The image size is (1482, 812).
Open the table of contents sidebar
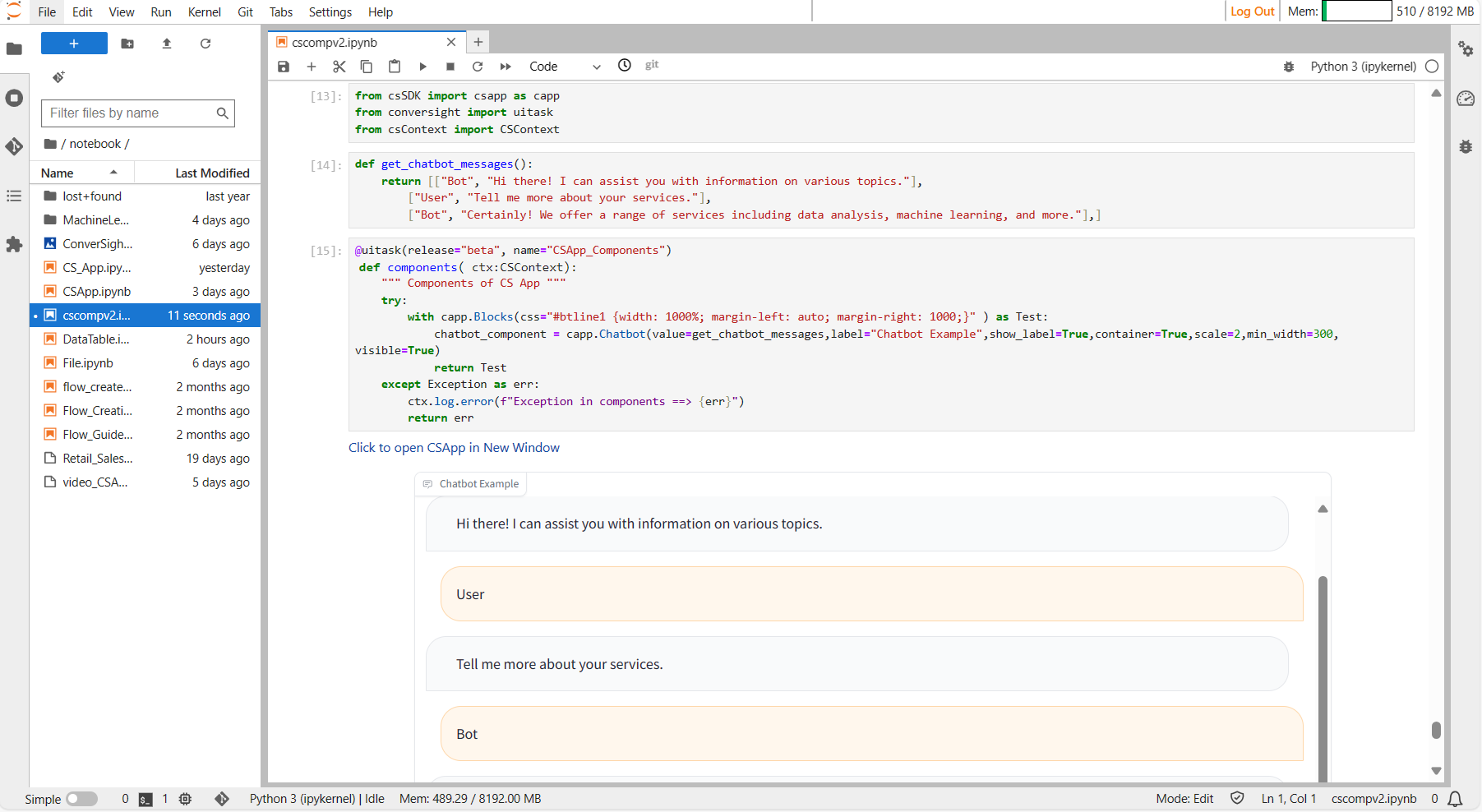[14, 196]
